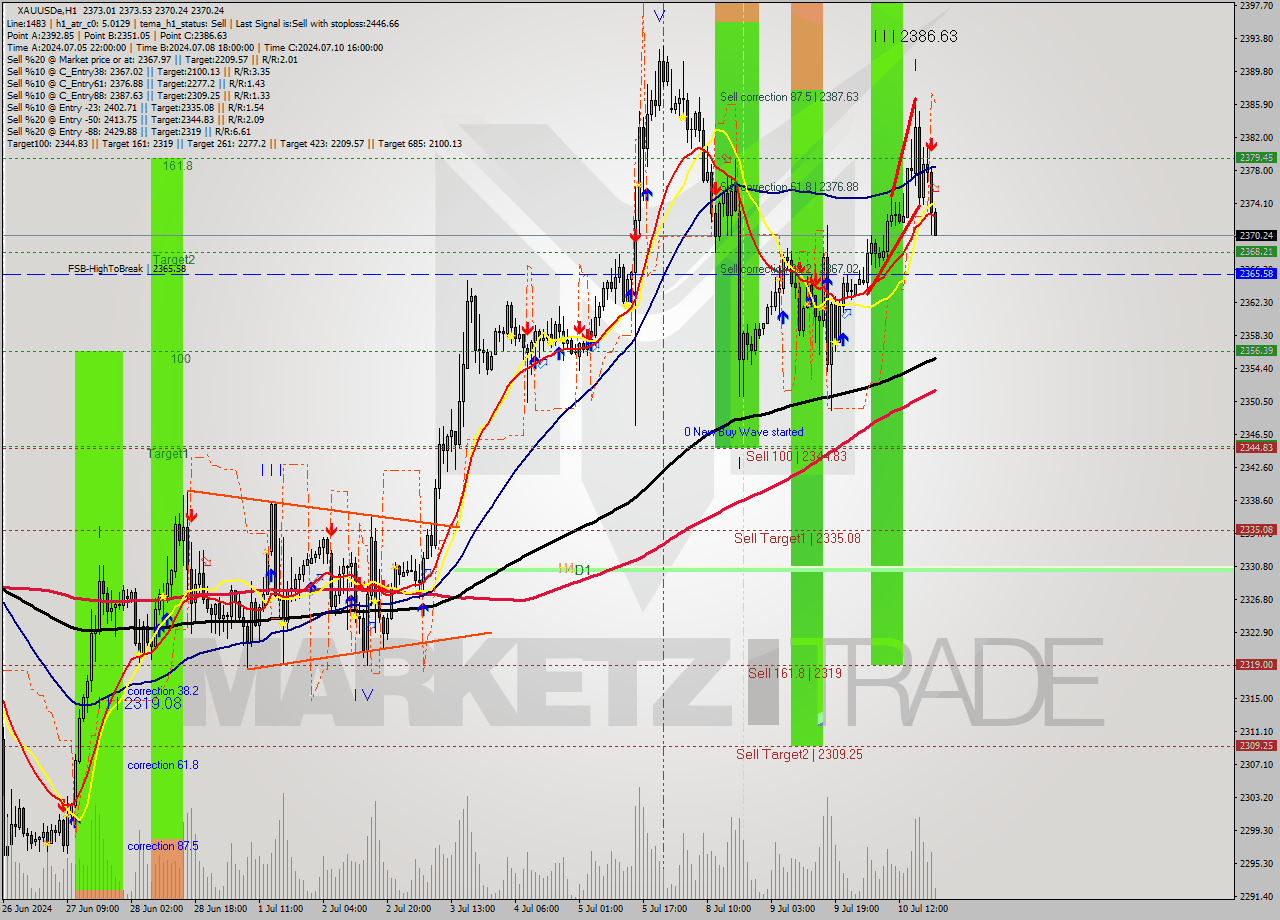Image resolution: width=1280 pixels, height=920 pixels.
Task: Click the green price tag 2368.21
Action: pos(1256,251)
